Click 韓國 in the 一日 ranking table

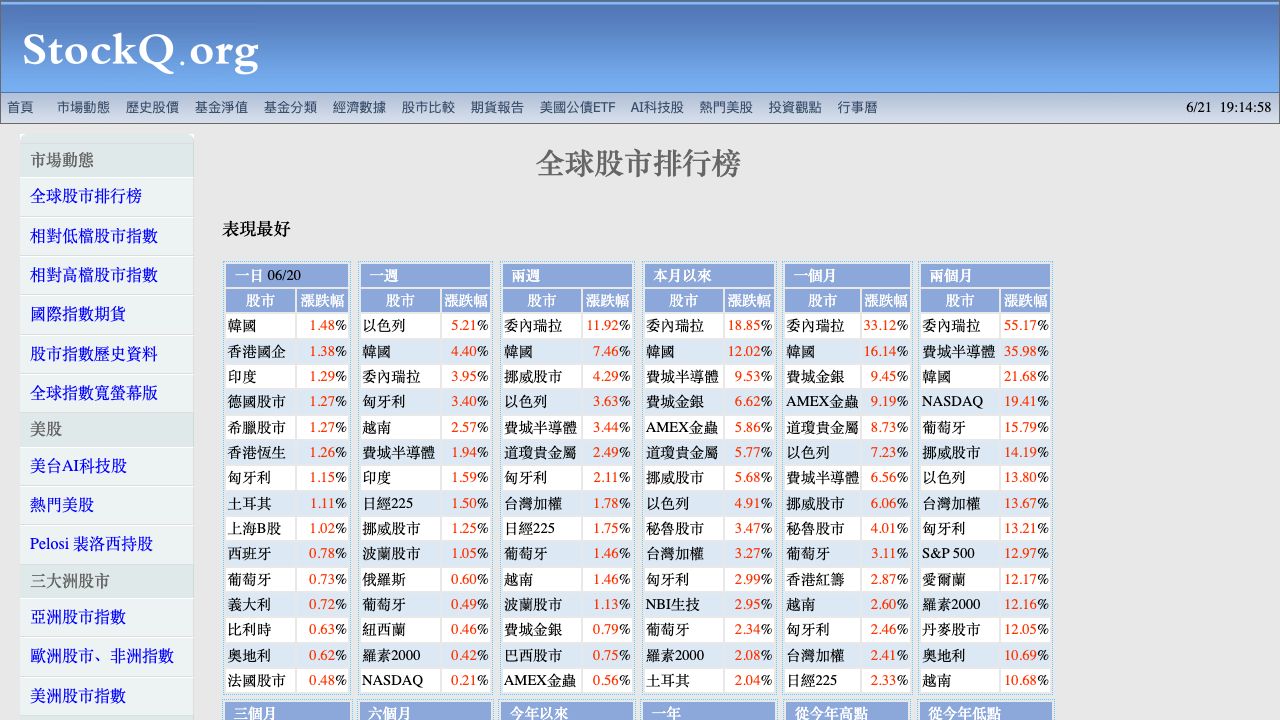point(242,326)
